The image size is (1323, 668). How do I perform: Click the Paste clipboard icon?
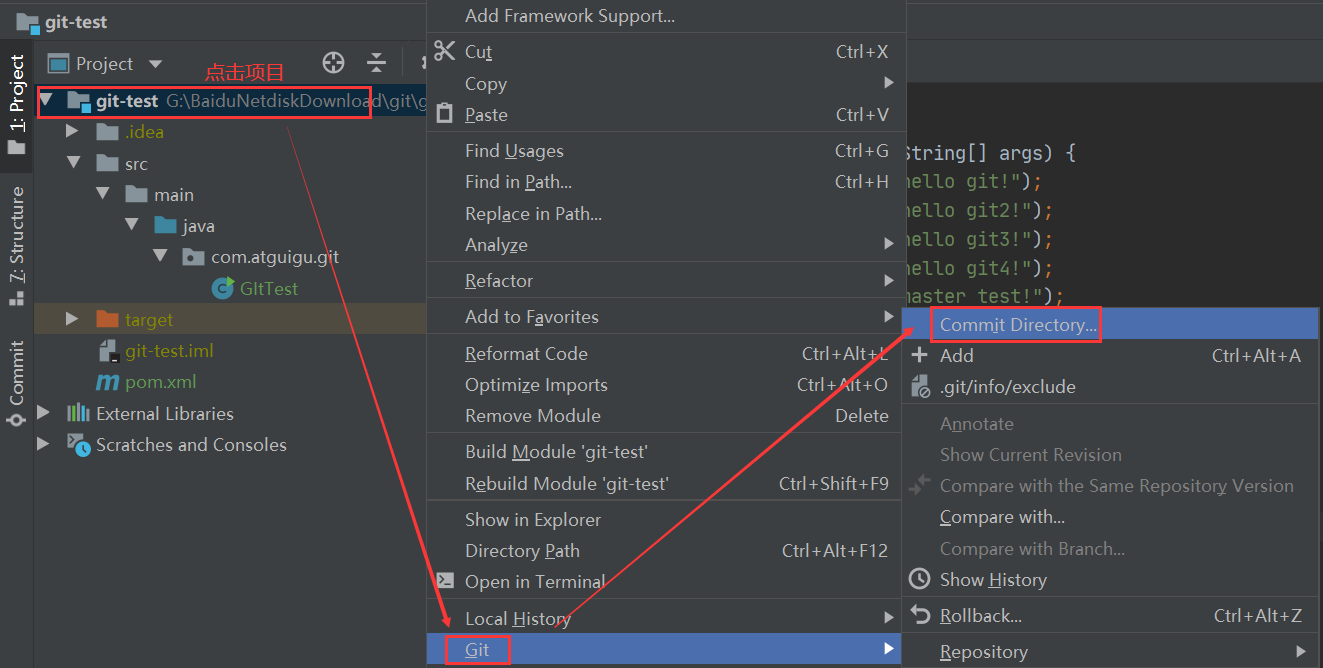[445, 114]
